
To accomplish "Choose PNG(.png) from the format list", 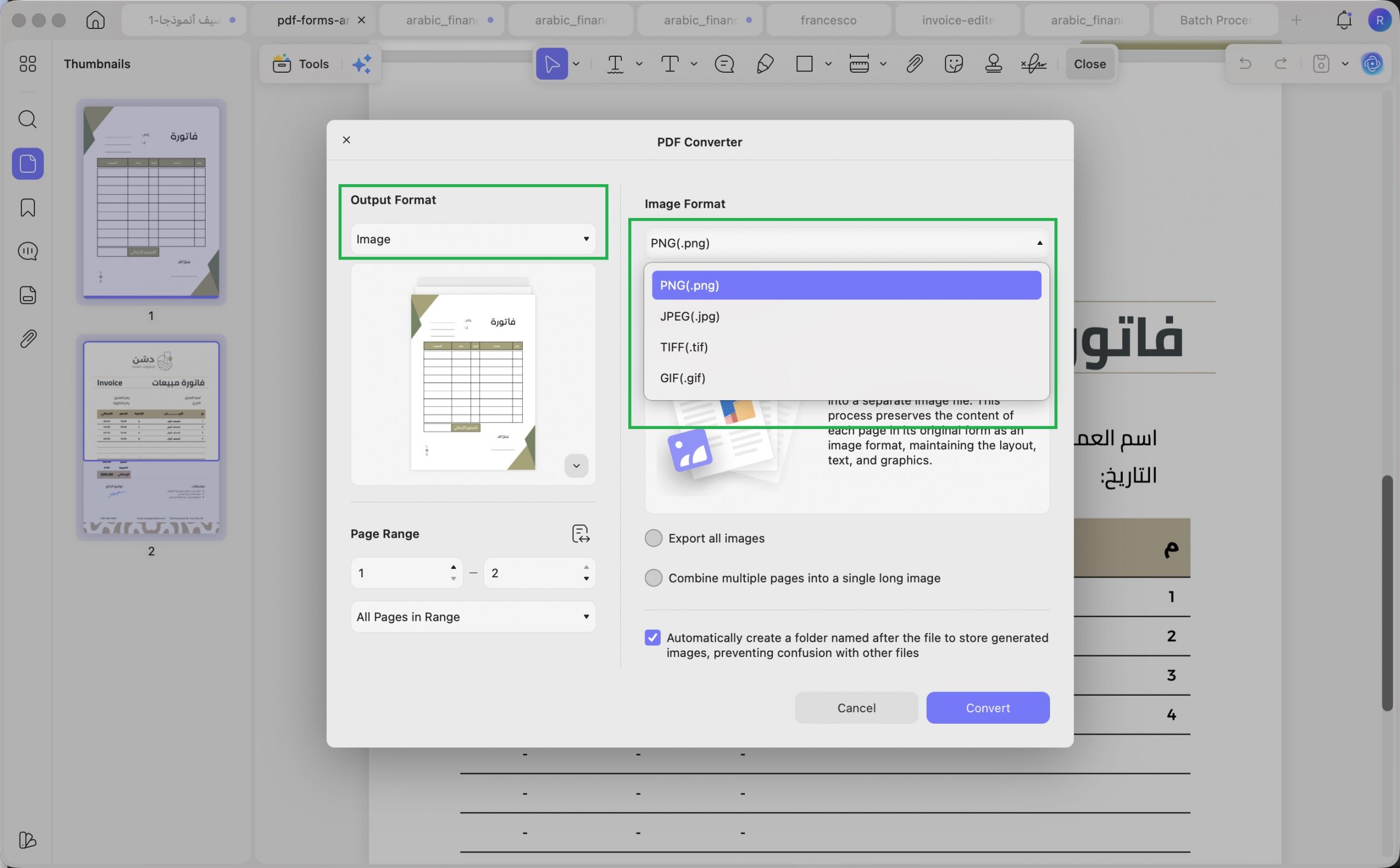I will click(x=847, y=285).
